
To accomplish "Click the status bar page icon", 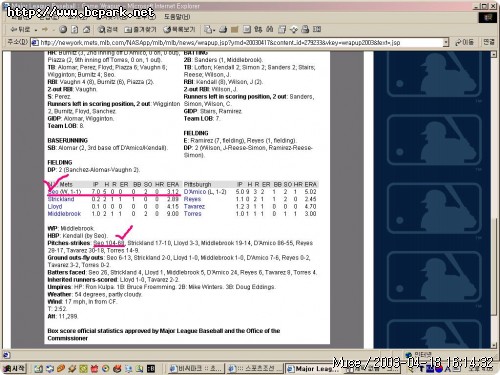I will point(6,355).
